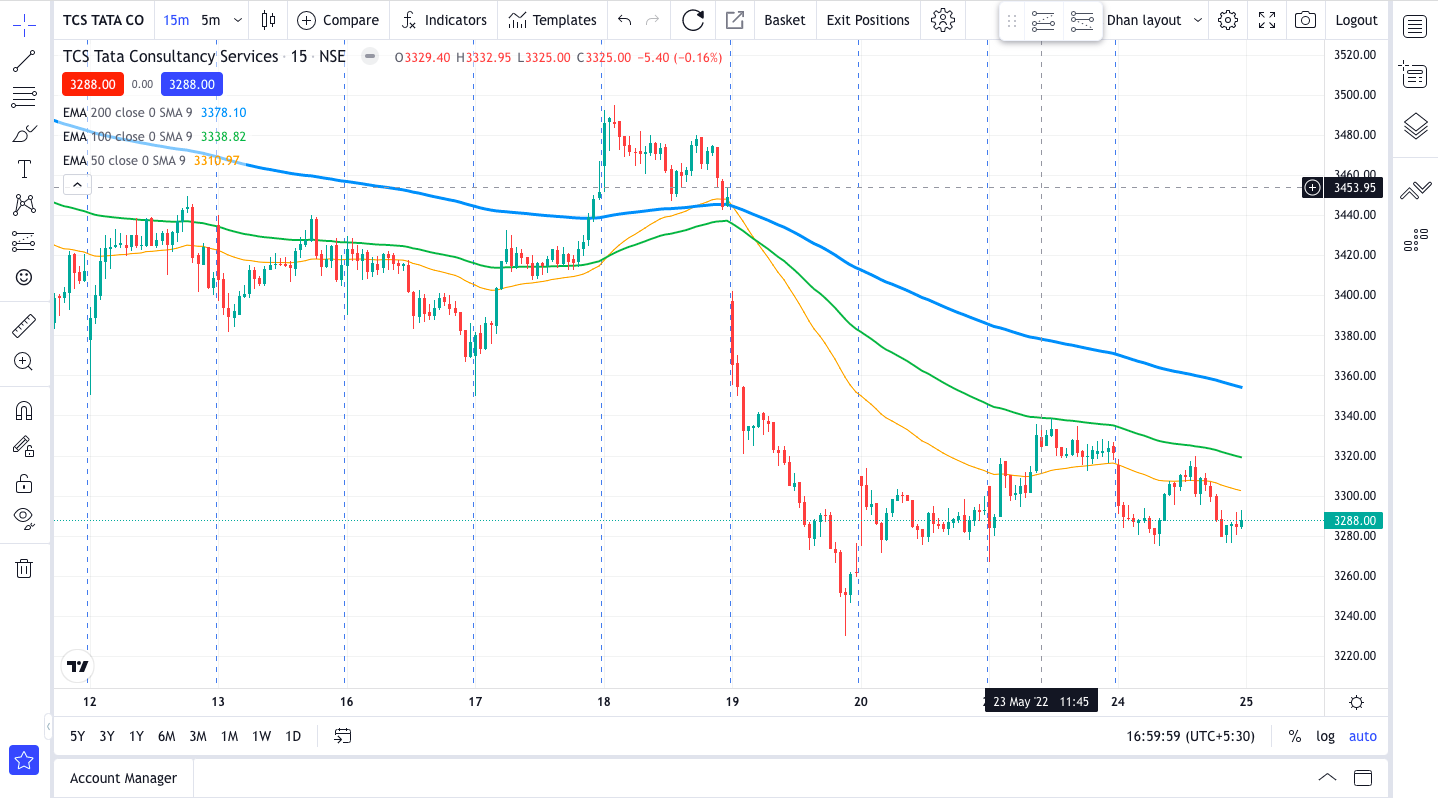The height and width of the screenshot is (798, 1438).
Task: Open the object tree layers panel
Action: coord(1415,126)
